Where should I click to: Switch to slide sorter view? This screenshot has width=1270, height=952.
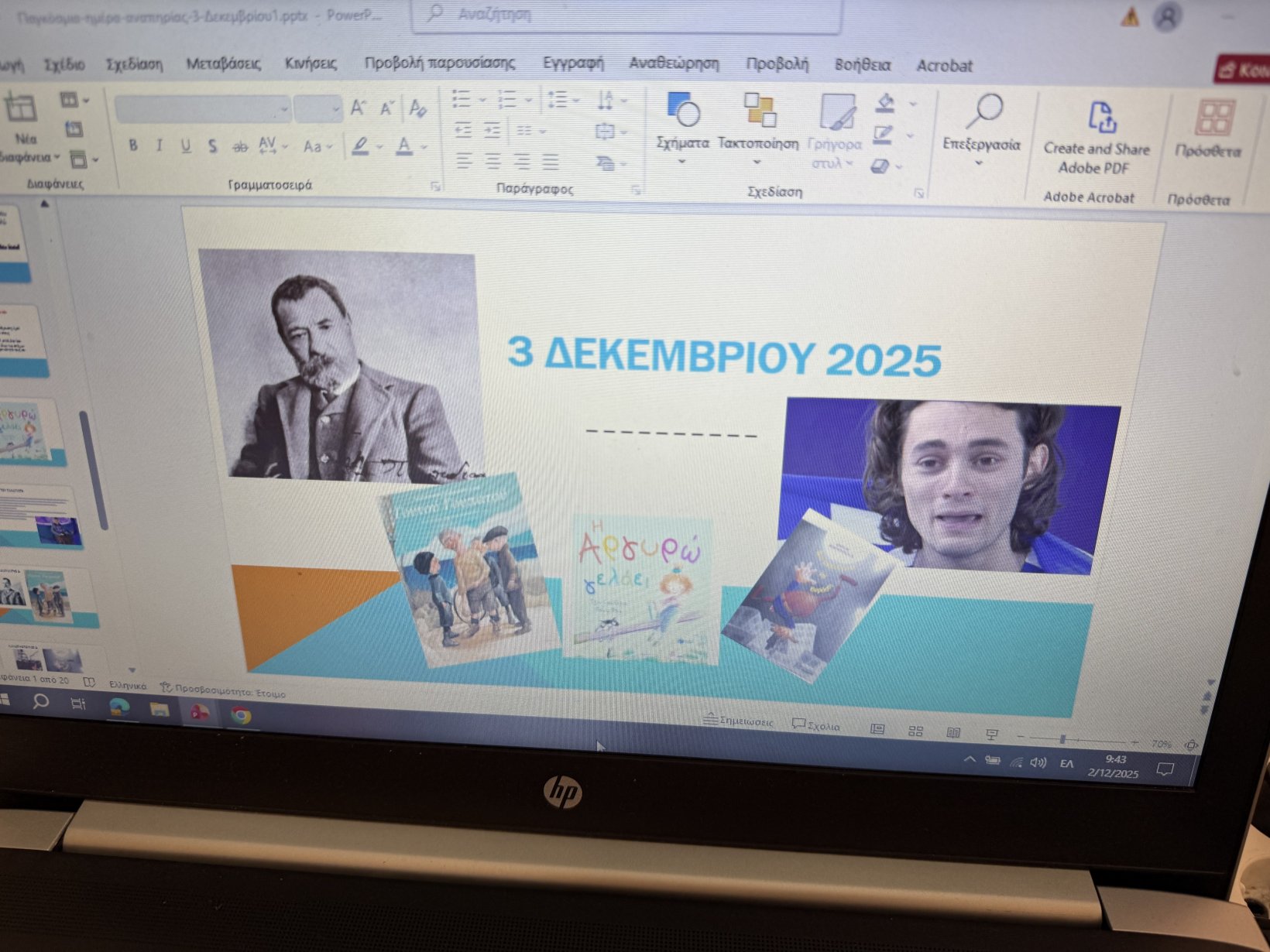(x=915, y=731)
